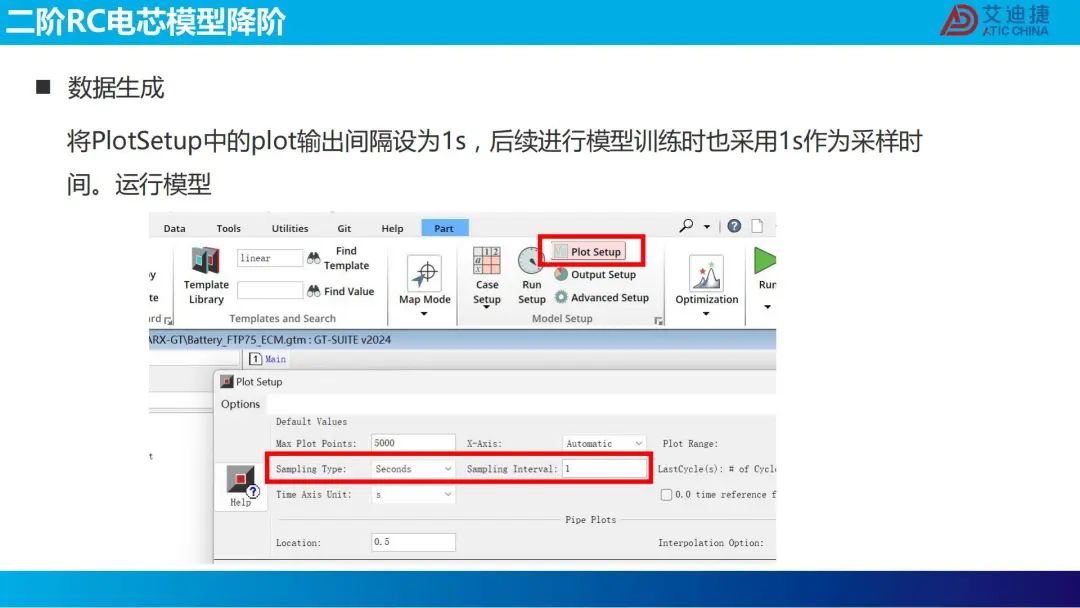Click the Output Setup pie icon

coord(561,274)
